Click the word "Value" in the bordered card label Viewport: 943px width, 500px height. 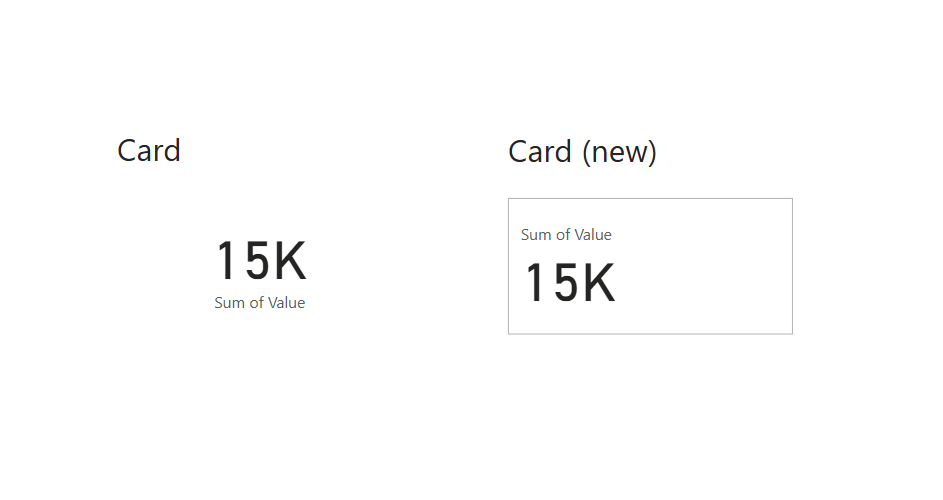(592, 235)
